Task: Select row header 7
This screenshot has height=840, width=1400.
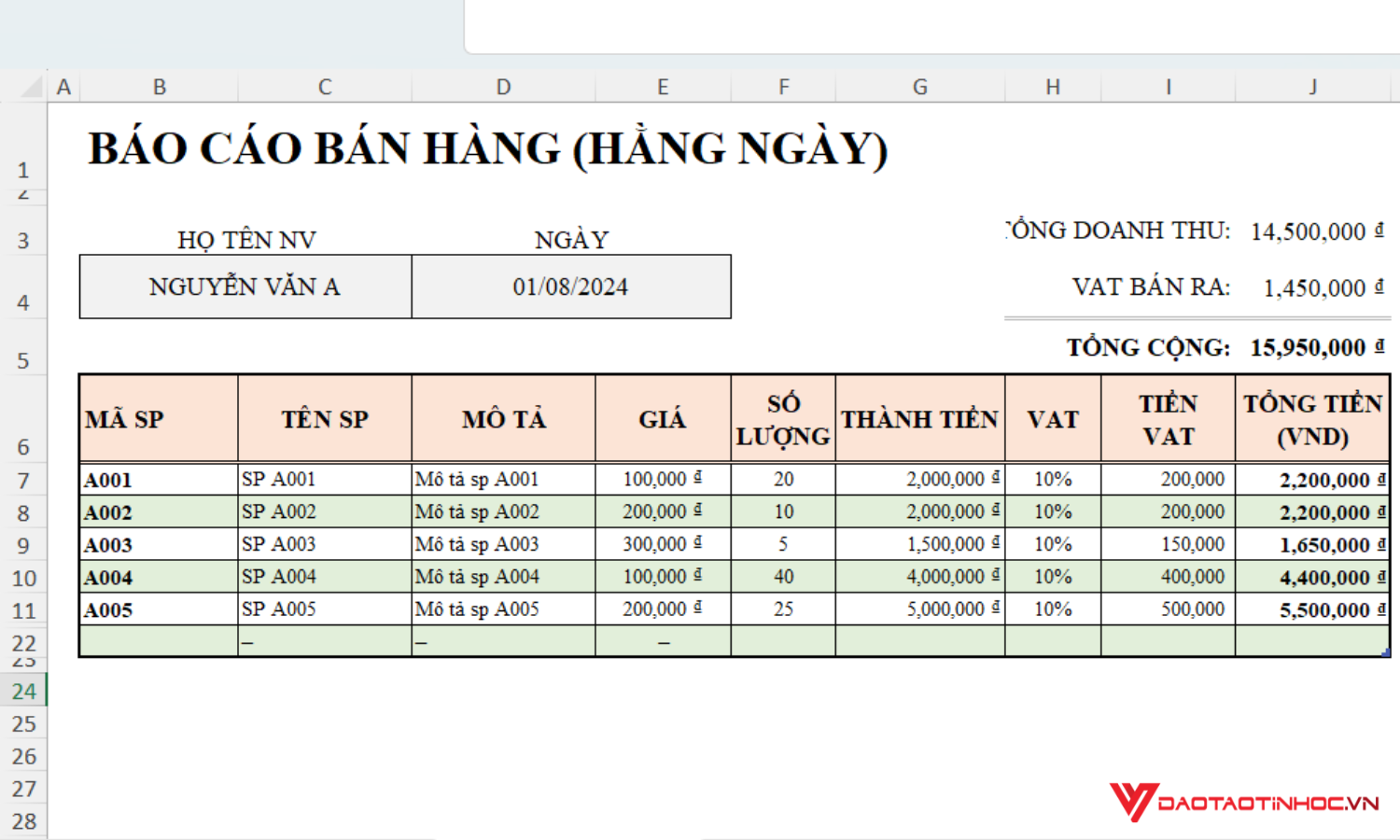Action: click(25, 479)
